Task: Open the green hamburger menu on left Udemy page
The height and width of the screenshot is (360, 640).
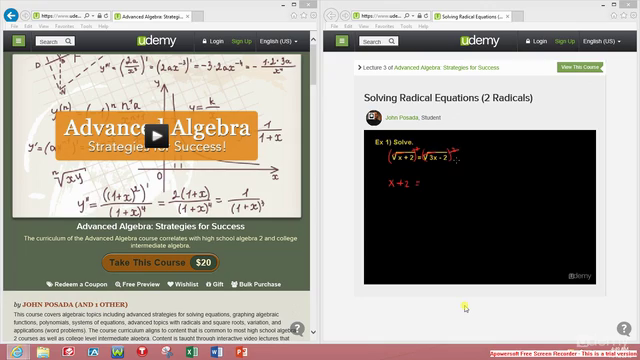Action: click(x=18, y=41)
